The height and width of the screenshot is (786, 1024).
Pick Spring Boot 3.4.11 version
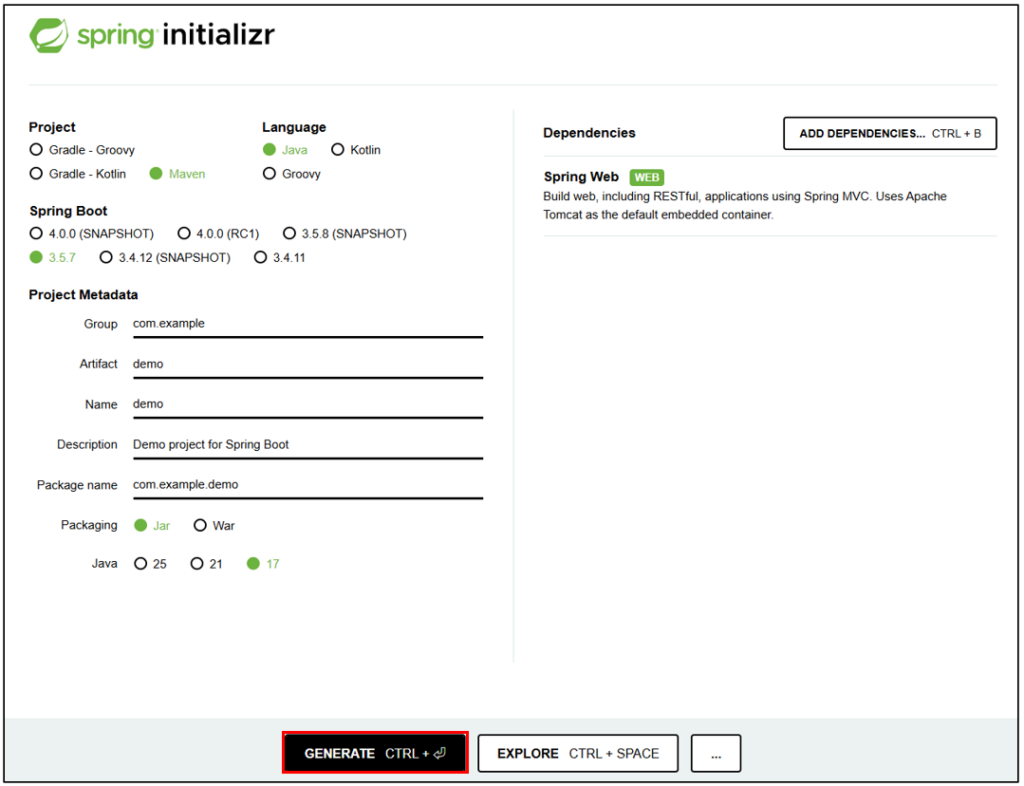point(261,258)
